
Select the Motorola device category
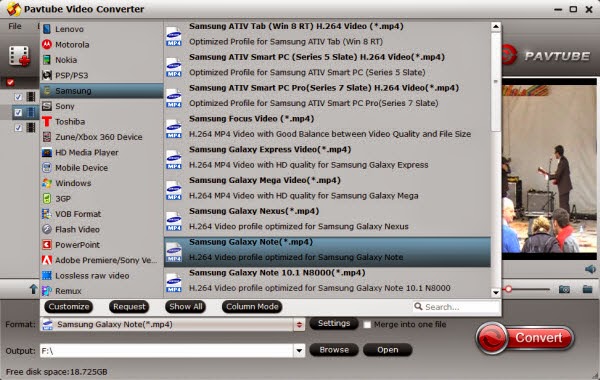click(x=101, y=44)
